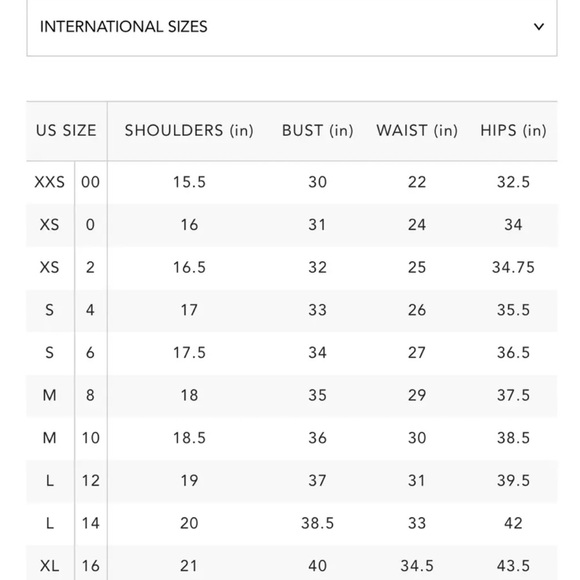The image size is (580, 580).
Task: Click the XL size label
Action: click(x=49, y=566)
